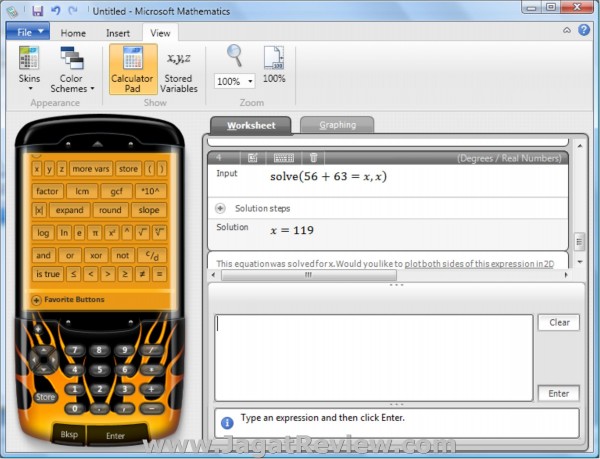Open the zoom percentage dropdown
This screenshot has height=459, width=600.
click(x=250, y=81)
